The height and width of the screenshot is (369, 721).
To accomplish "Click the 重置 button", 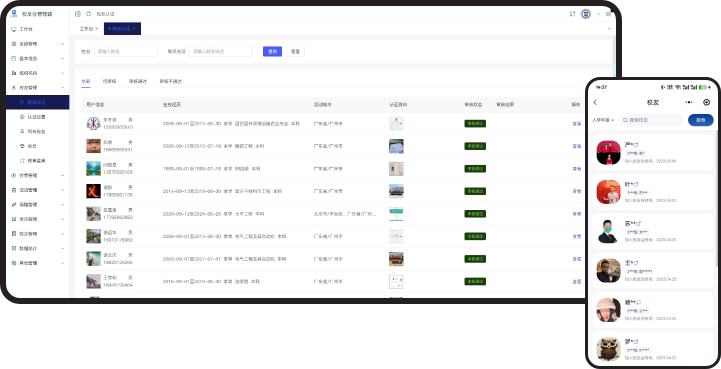I will [295, 52].
